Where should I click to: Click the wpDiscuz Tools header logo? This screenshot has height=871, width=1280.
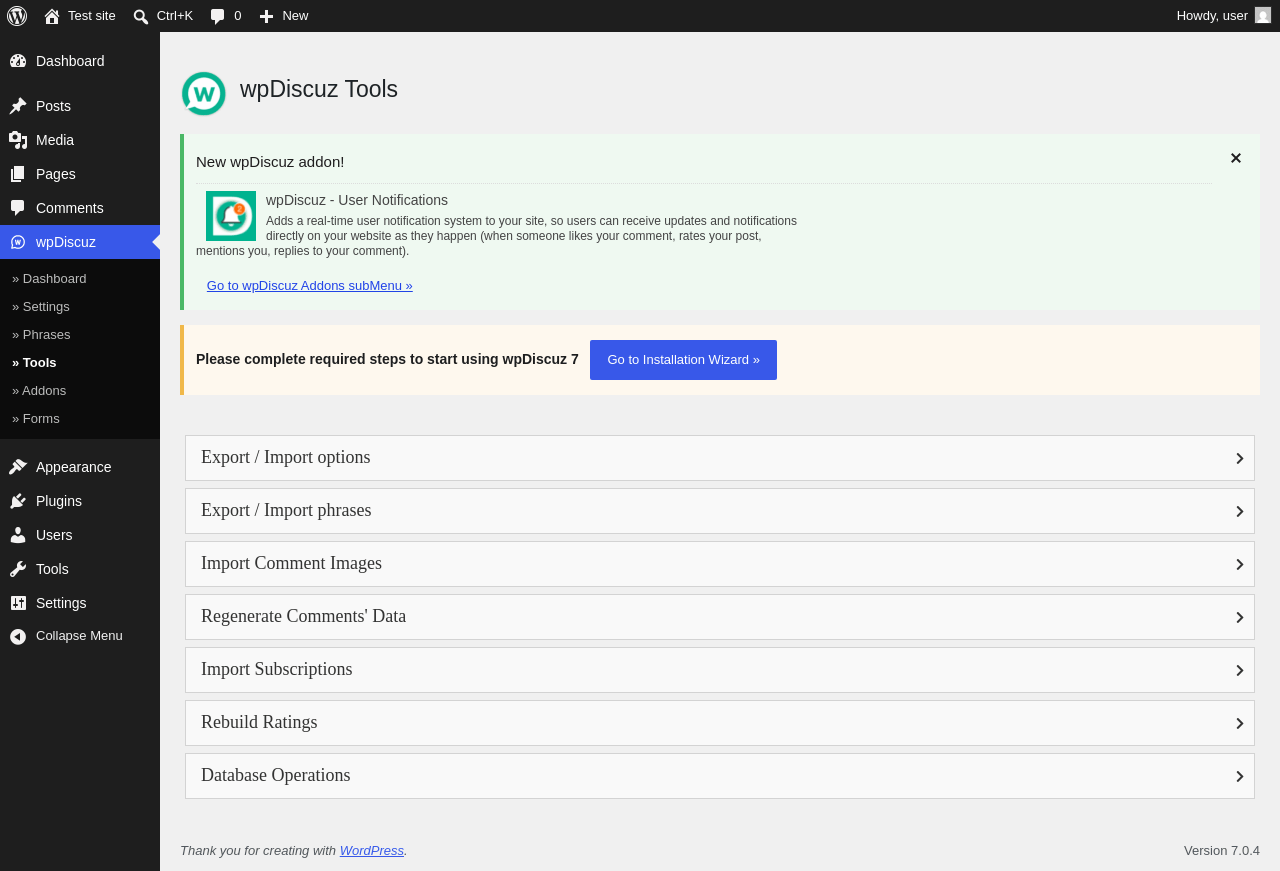pyautogui.click(x=204, y=94)
